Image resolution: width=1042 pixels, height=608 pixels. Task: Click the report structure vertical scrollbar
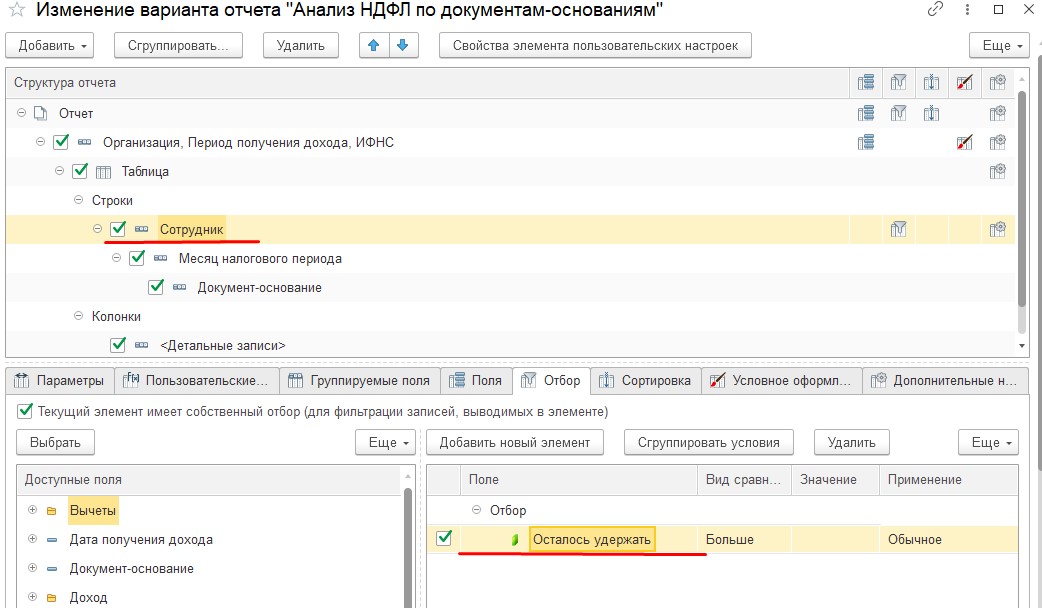tap(1021, 199)
